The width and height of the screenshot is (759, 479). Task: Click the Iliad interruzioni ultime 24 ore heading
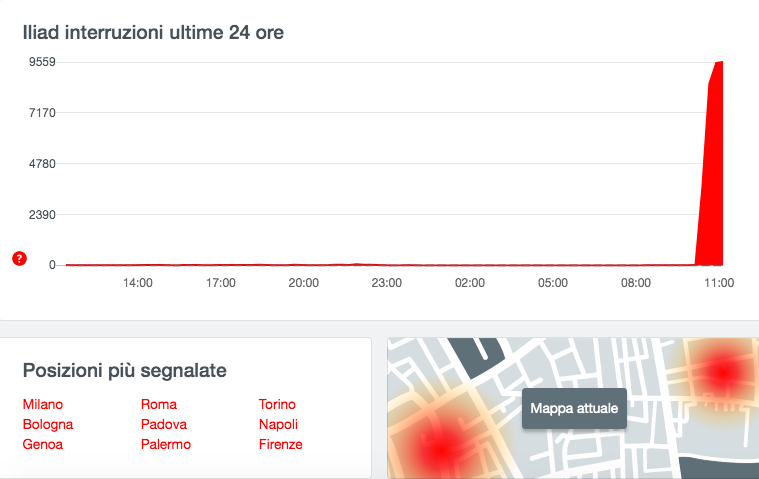[153, 32]
